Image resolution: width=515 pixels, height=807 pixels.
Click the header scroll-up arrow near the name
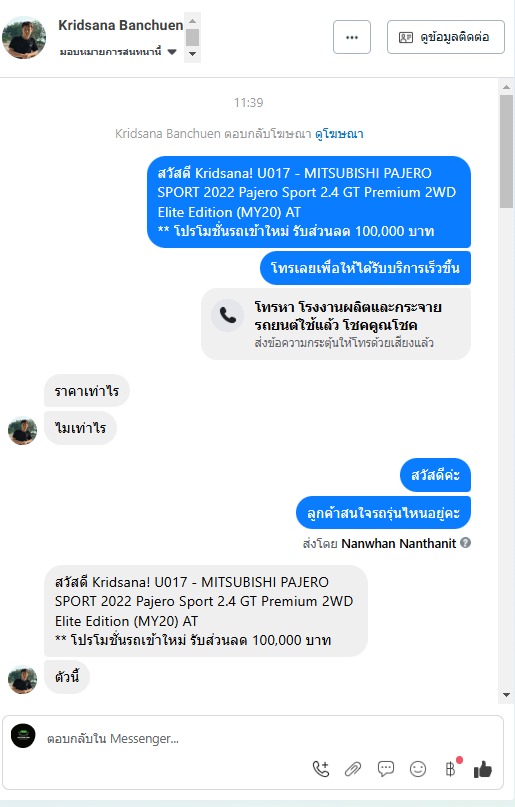click(192, 21)
